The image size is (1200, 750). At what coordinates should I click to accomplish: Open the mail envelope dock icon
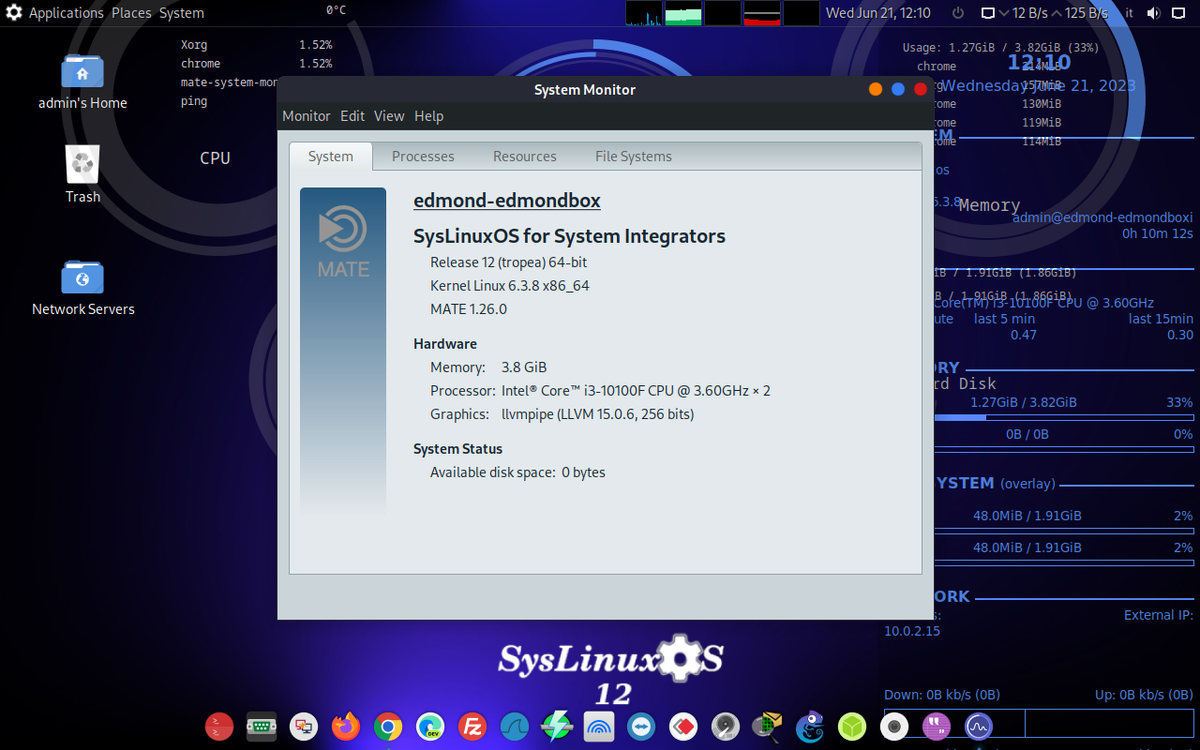[x=767, y=726]
